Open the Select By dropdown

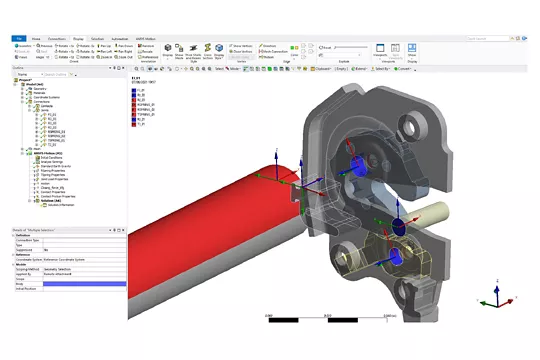tap(380, 69)
